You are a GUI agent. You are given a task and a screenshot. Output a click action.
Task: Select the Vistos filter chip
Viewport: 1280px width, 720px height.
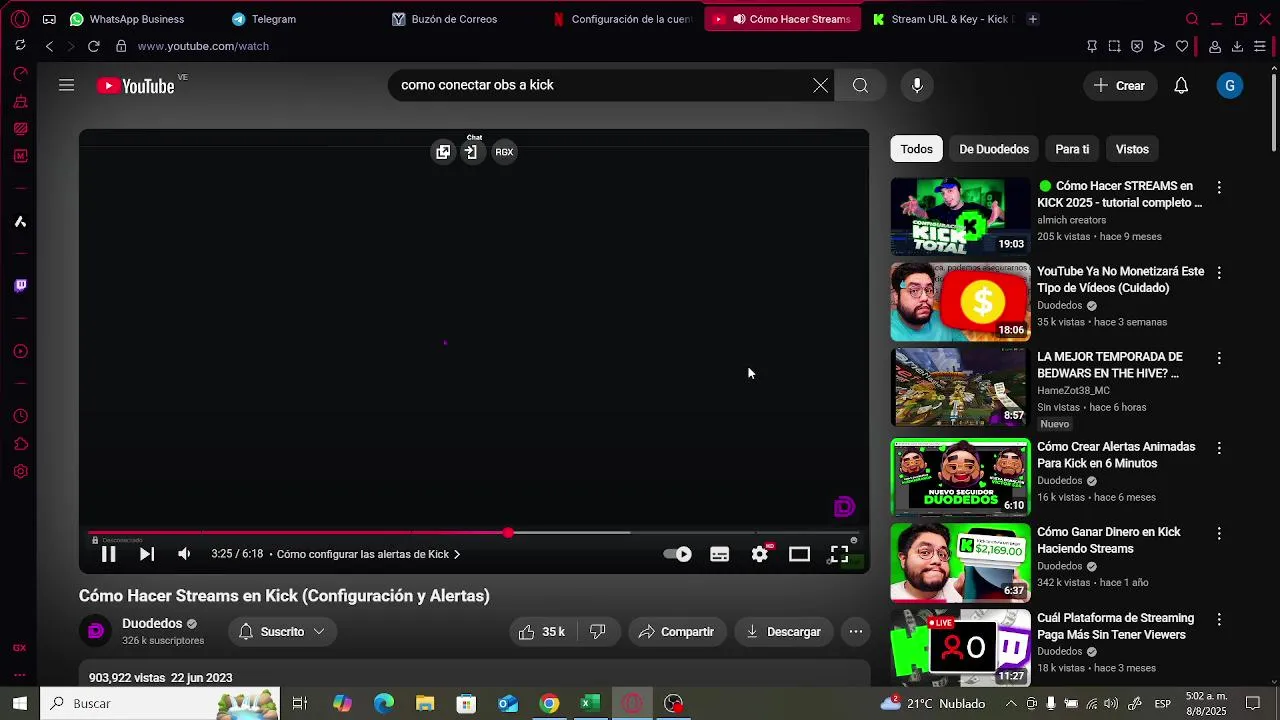[x=1132, y=149]
